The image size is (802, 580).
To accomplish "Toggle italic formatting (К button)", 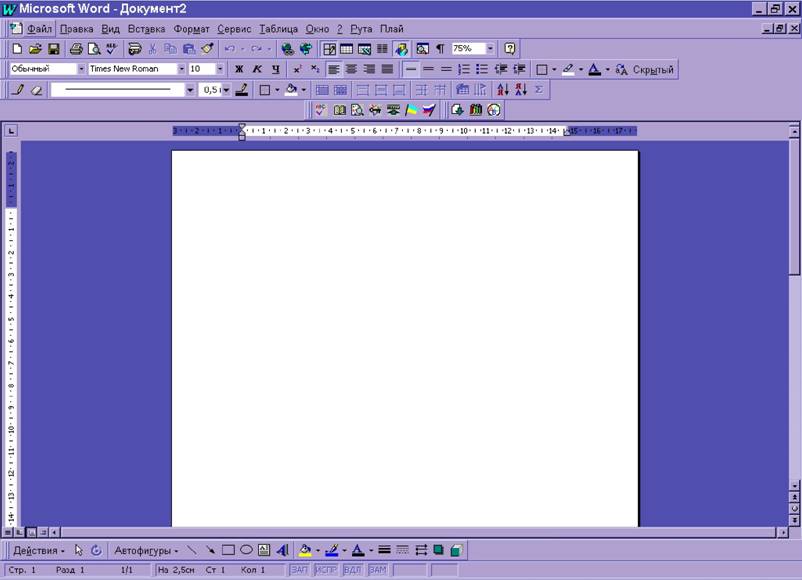I will click(257, 69).
